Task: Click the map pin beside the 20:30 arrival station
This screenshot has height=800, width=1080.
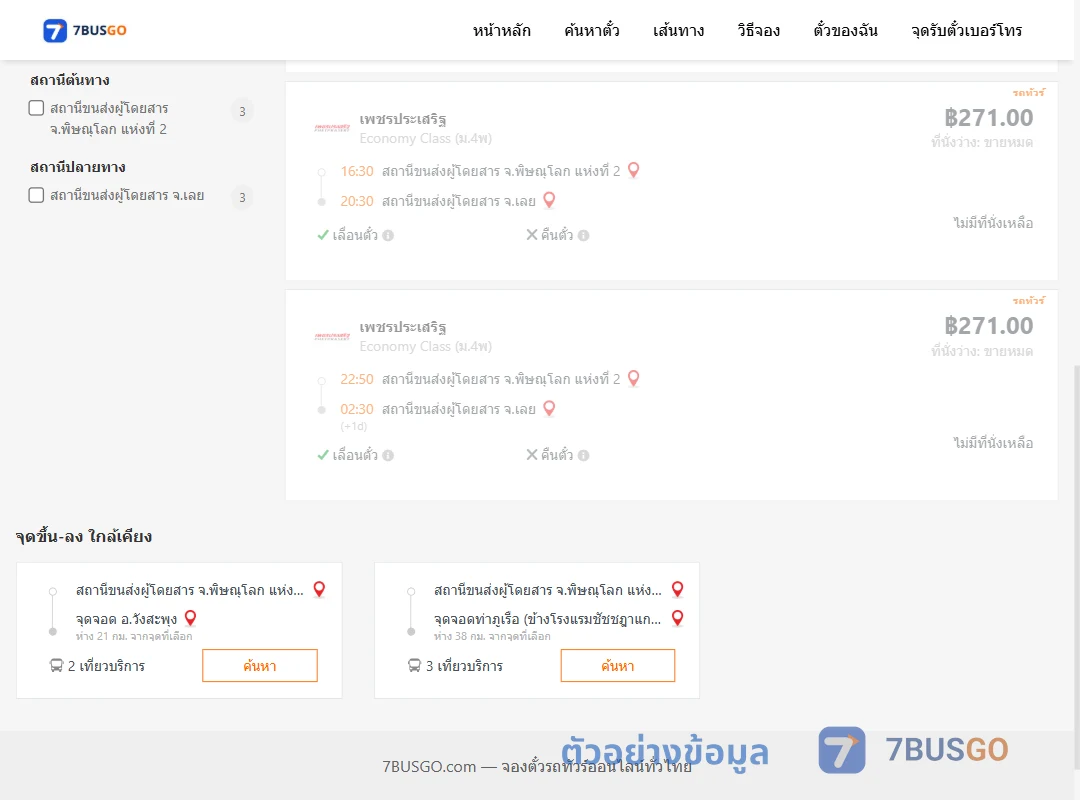Action: pos(549,201)
